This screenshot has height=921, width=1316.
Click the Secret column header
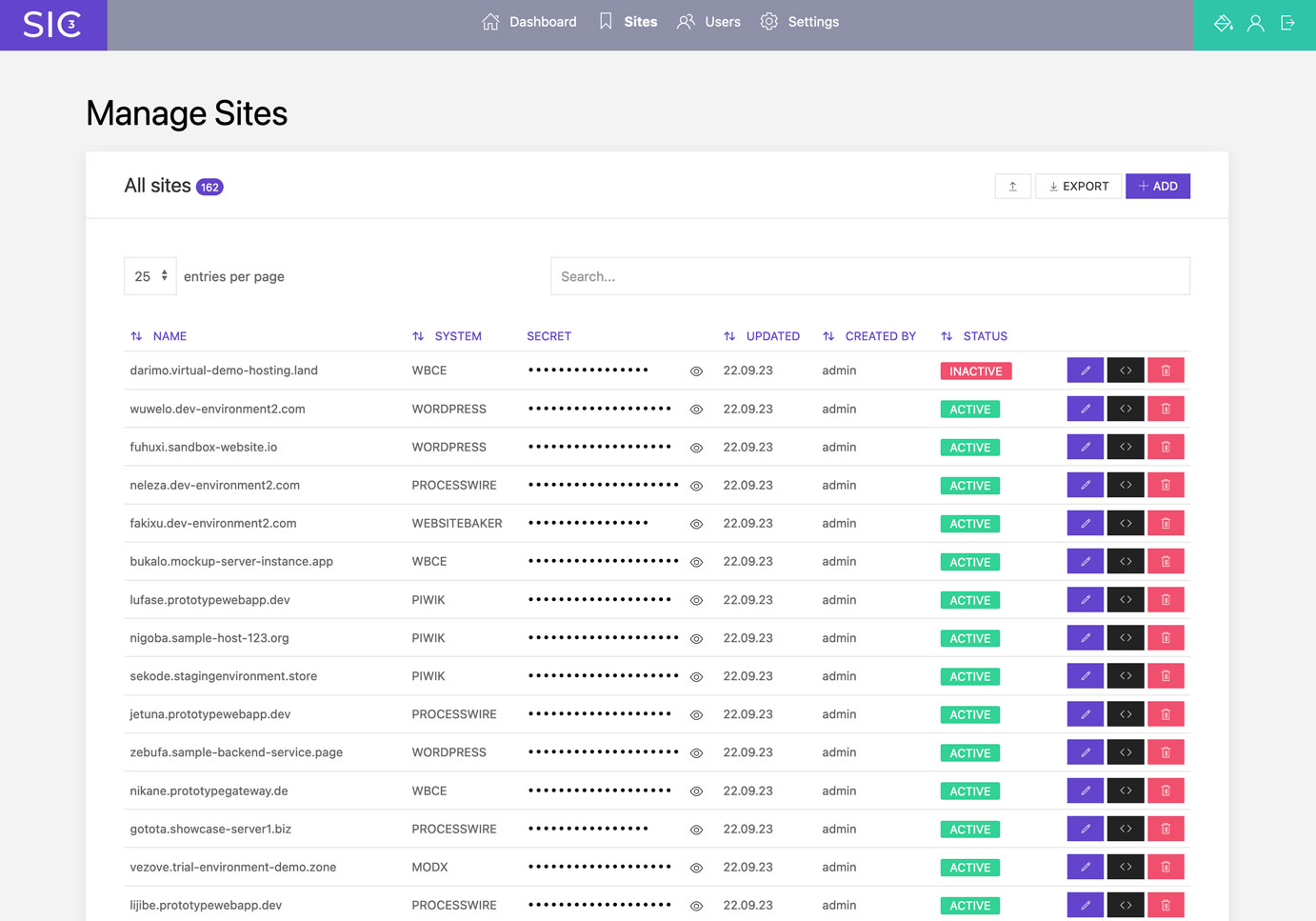(x=549, y=336)
